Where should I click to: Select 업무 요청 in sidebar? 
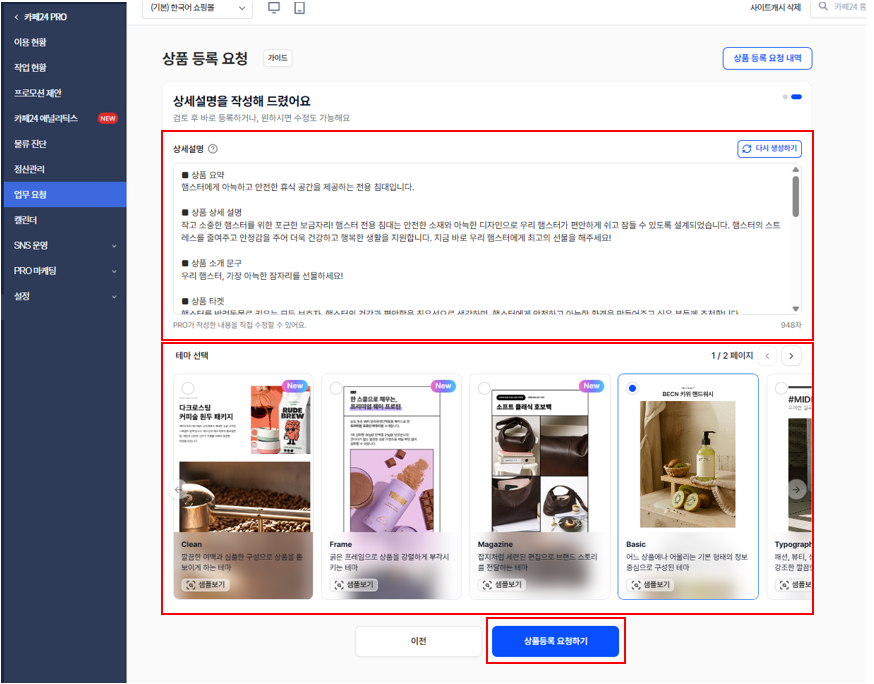pyautogui.click(x=64, y=196)
